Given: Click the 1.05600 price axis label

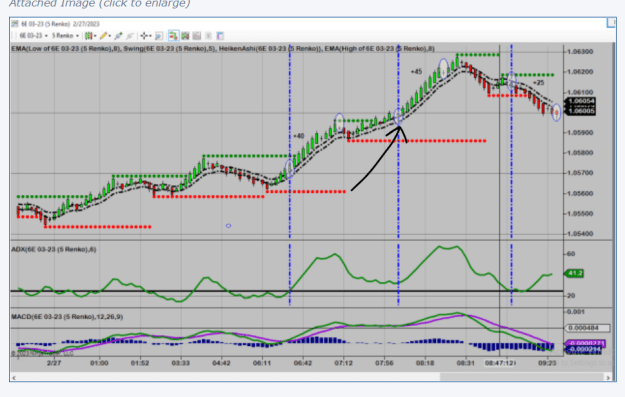Looking at the screenshot, I should [x=580, y=194].
